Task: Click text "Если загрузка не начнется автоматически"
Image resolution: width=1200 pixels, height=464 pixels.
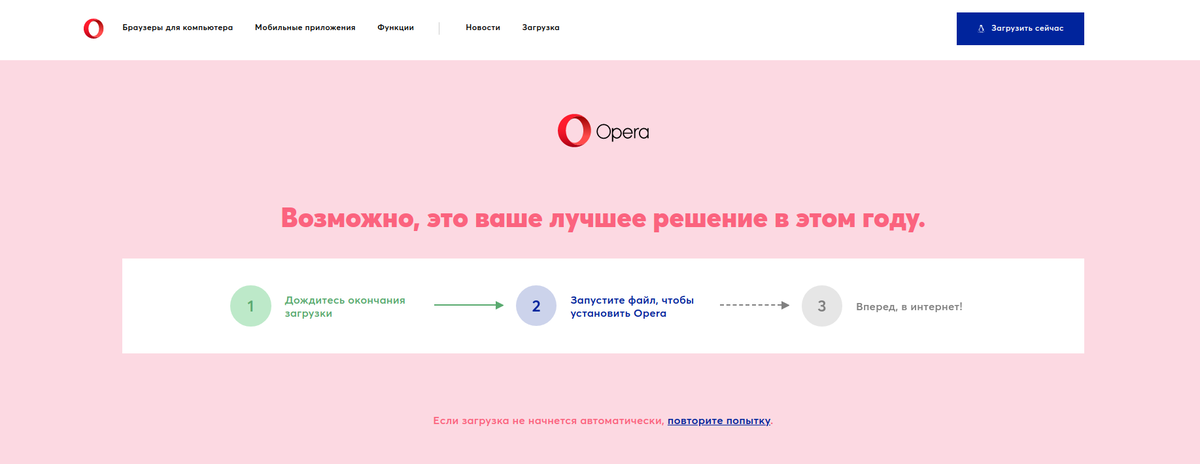Action: tap(548, 421)
